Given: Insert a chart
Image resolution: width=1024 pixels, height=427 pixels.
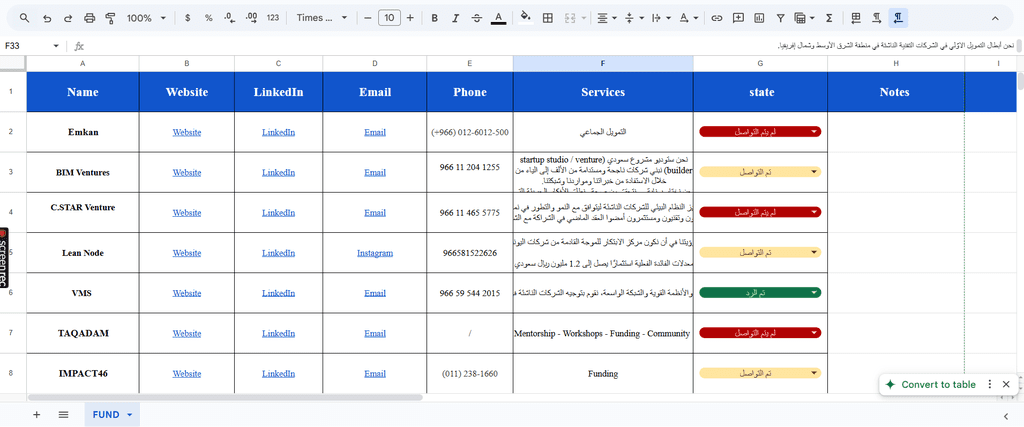Looking at the screenshot, I should tap(759, 18).
